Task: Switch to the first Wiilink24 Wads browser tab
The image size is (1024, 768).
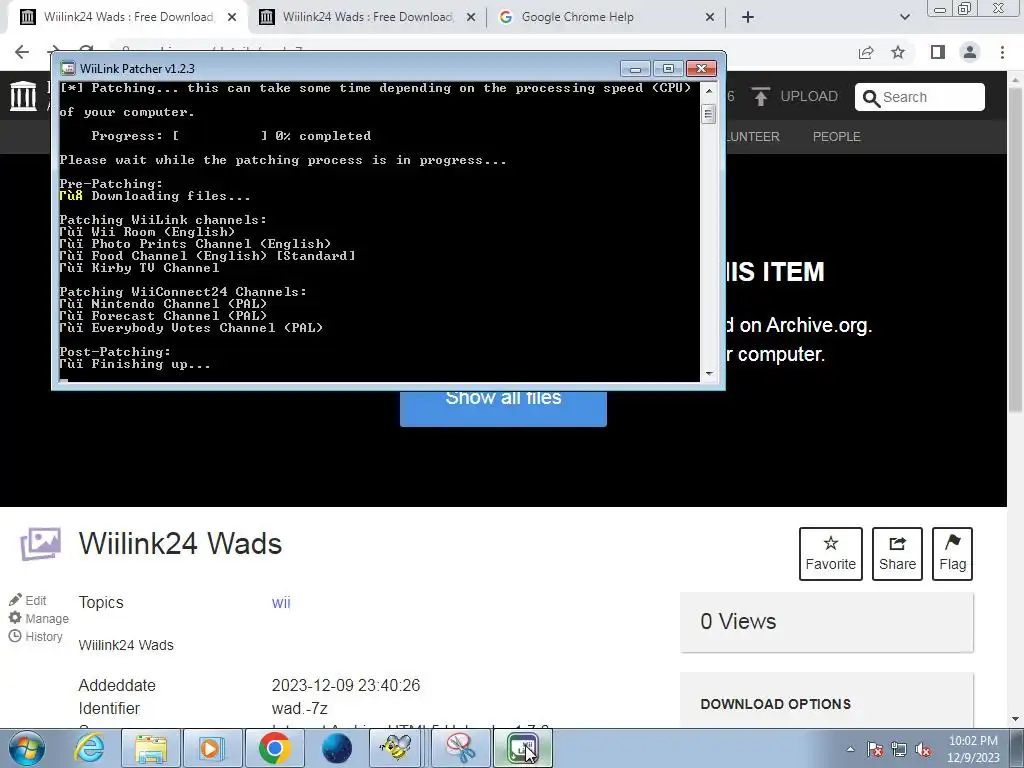Action: coord(129,17)
